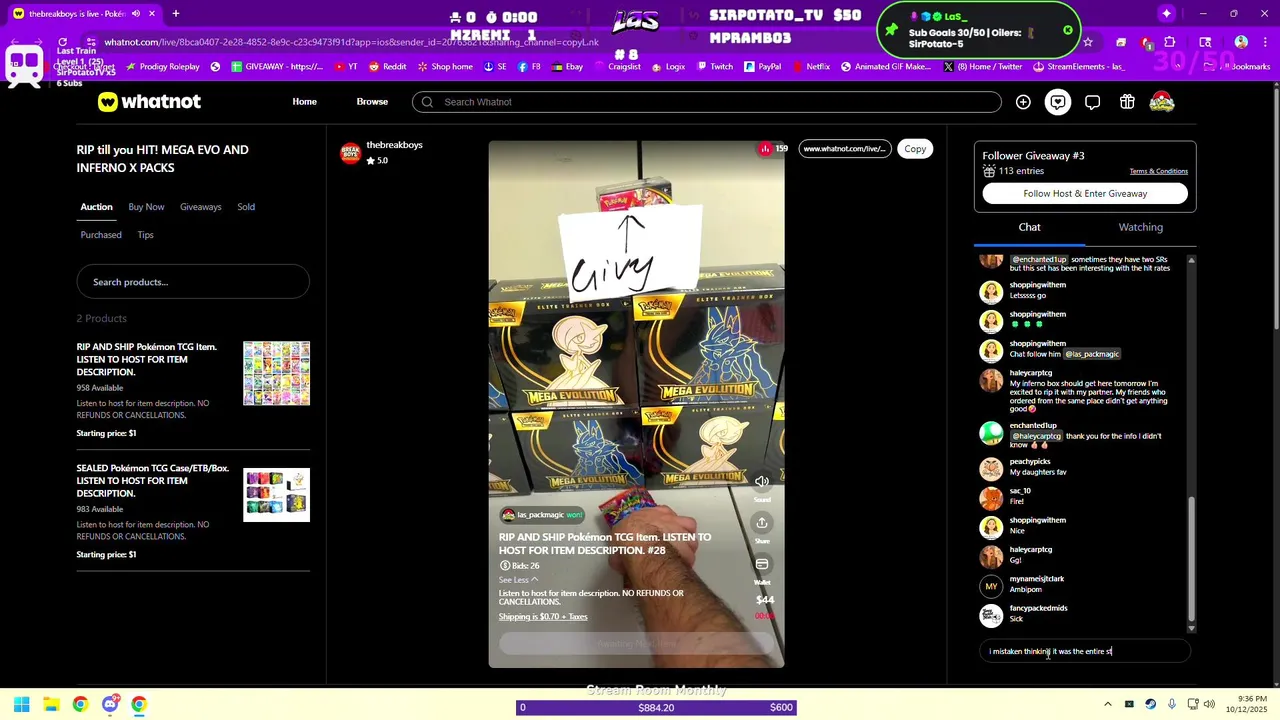Open File Explorer in the taskbar
This screenshot has width=1280, height=720.
click(x=51, y=705)
